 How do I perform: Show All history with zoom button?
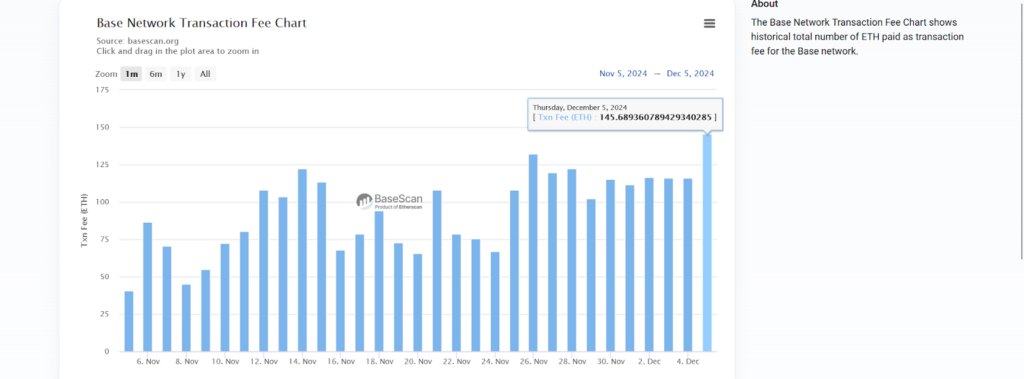point(205,74)
